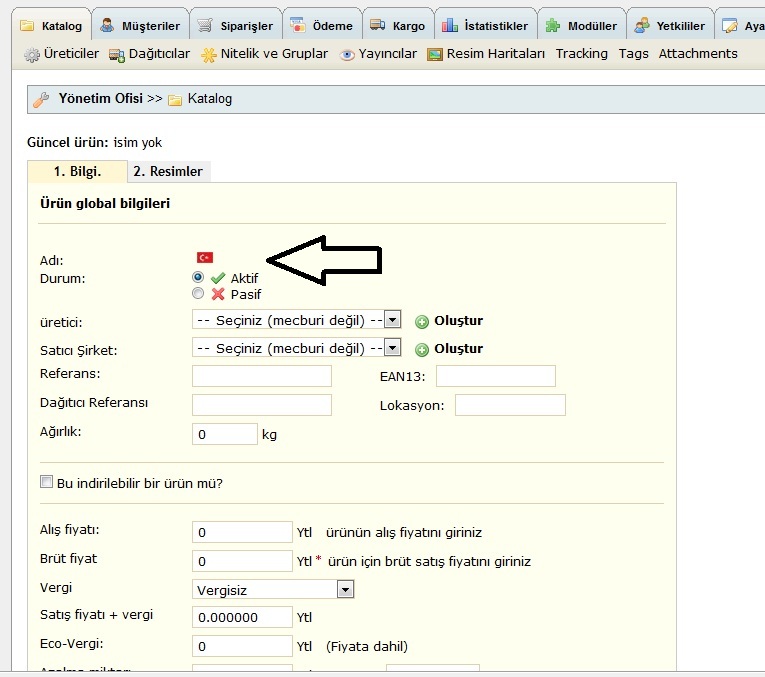Image resolution: width=765 pixels, height=677 pixels.
Task: Click the green checkmark Aktif icon
Action: tap(218, 278)
